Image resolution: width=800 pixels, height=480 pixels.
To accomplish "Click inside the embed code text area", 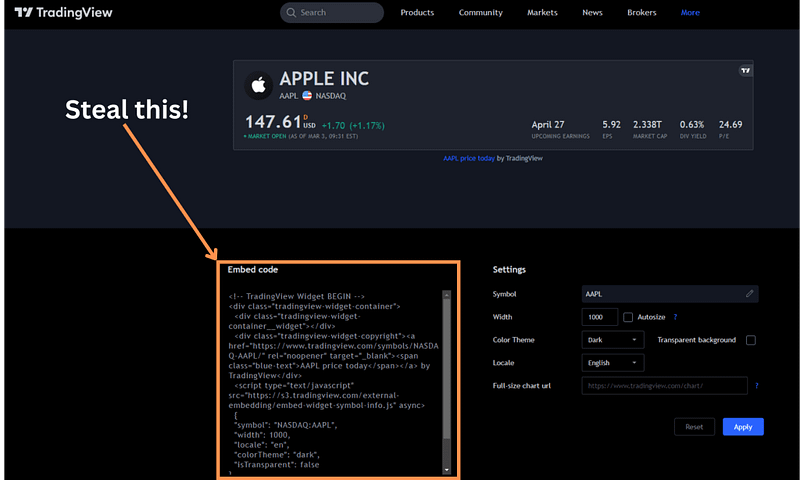I will [335, 381].
